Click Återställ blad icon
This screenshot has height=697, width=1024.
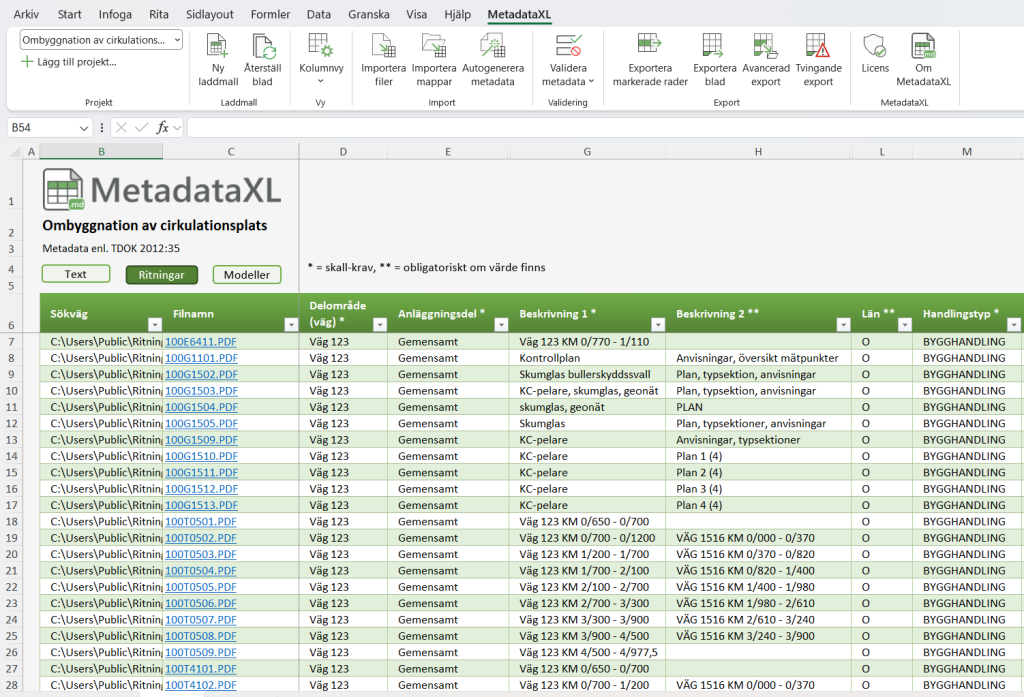pyautogui.click(x=263, y=46)
